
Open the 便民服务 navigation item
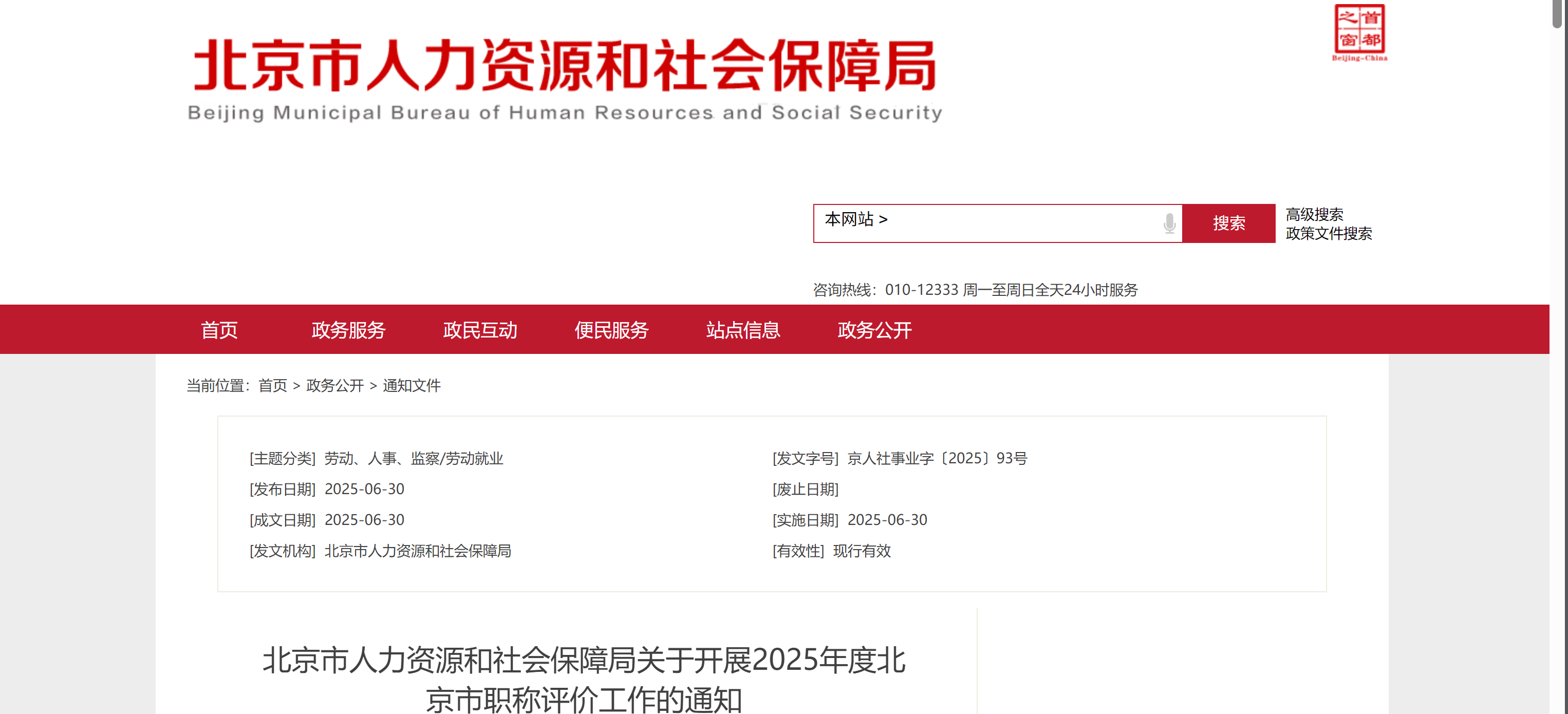click(611, 330)
